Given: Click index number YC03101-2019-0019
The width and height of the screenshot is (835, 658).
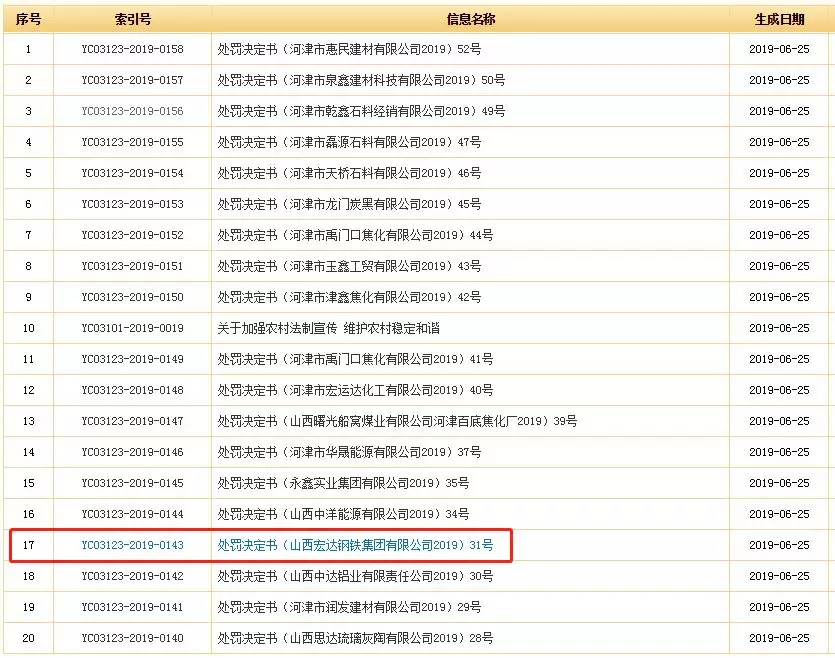Looking at the screenshot, I should pos(133,327).
